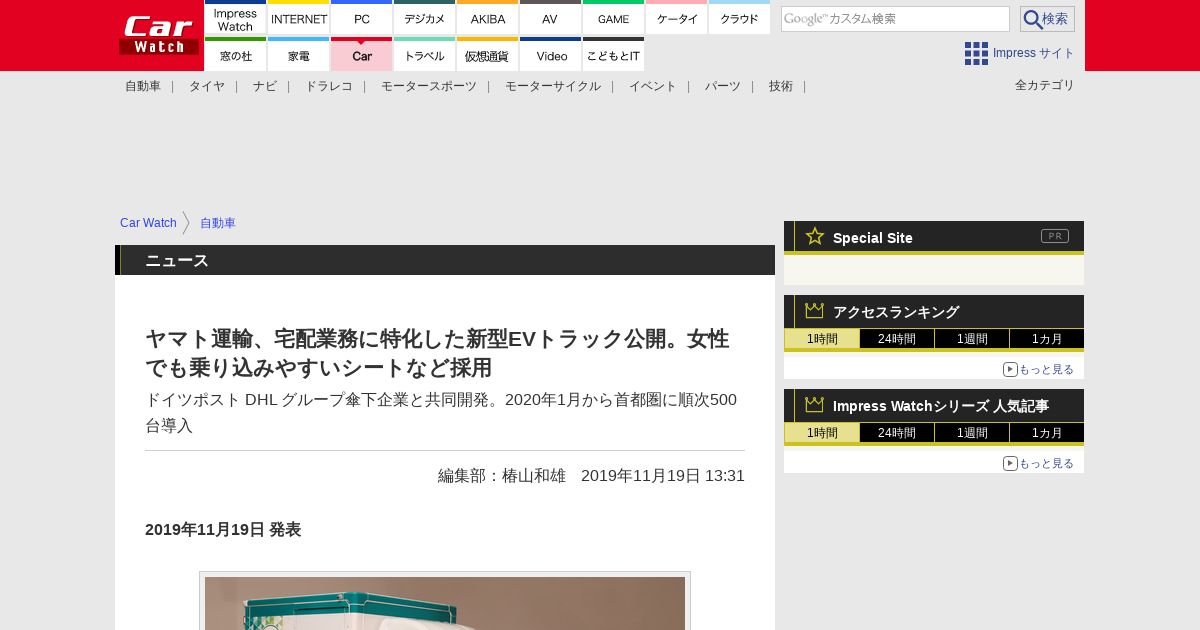Select 1カ月 in 人気記事 ranking

(1047, 433)
